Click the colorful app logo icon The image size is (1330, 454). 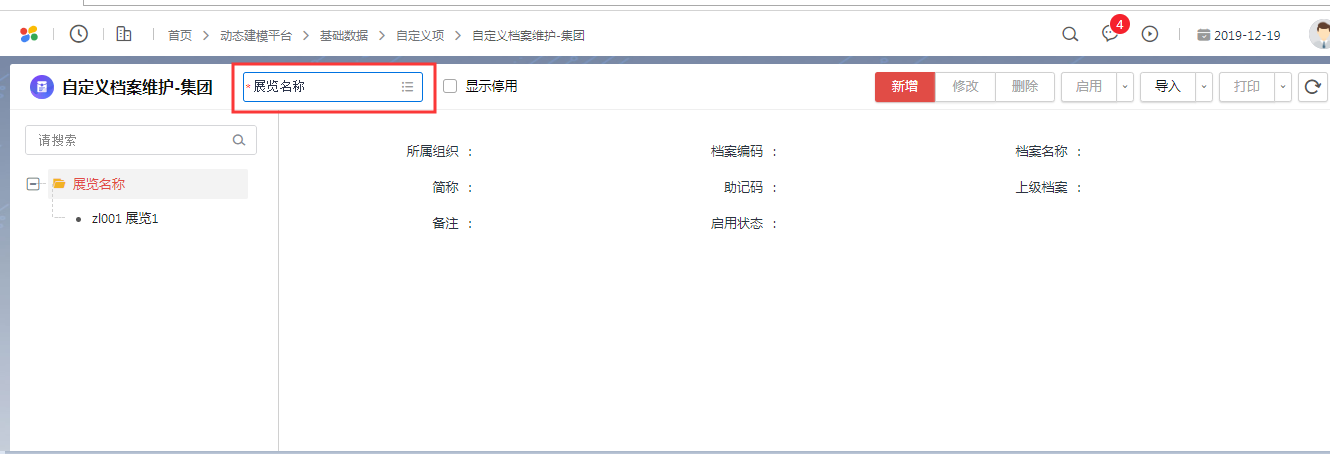[x=29, y=34]
